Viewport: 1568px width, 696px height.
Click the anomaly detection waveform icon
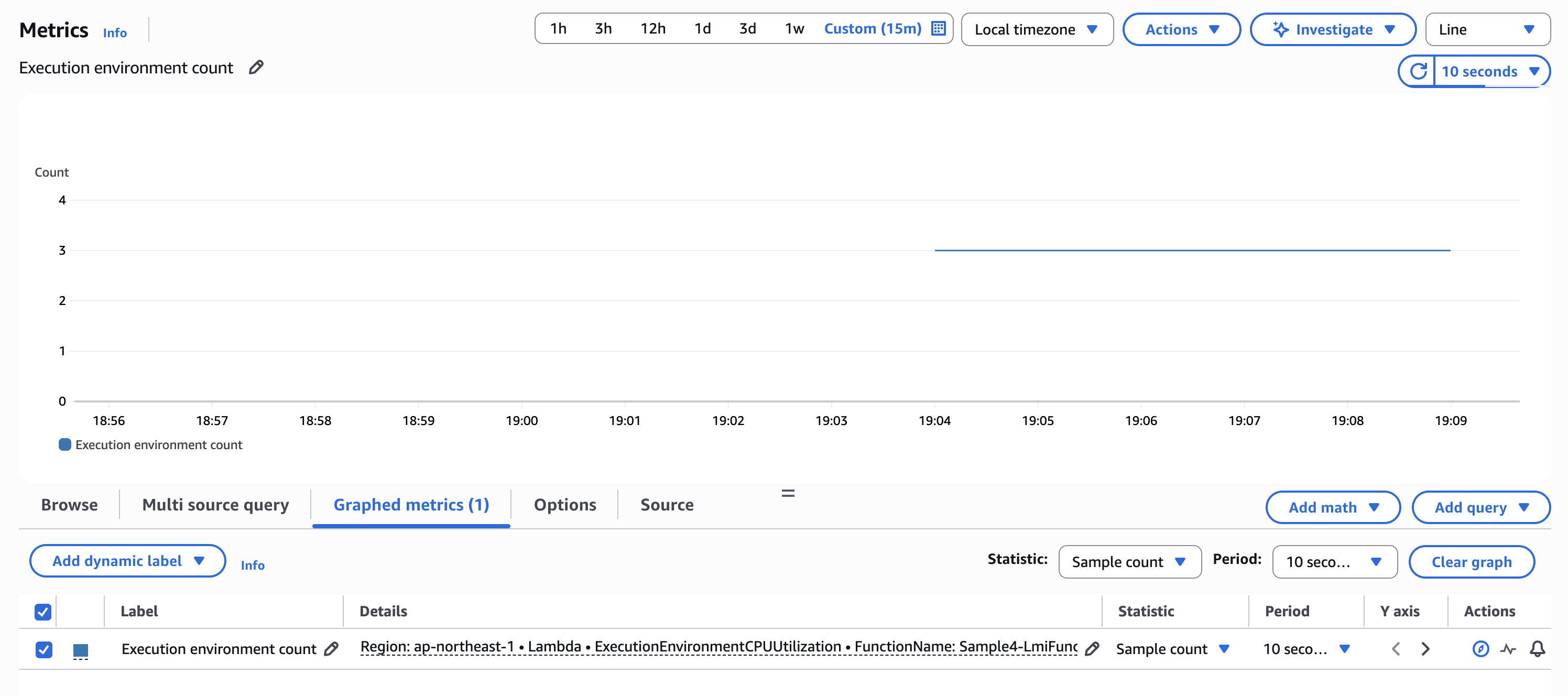[x=1508, y=649]
